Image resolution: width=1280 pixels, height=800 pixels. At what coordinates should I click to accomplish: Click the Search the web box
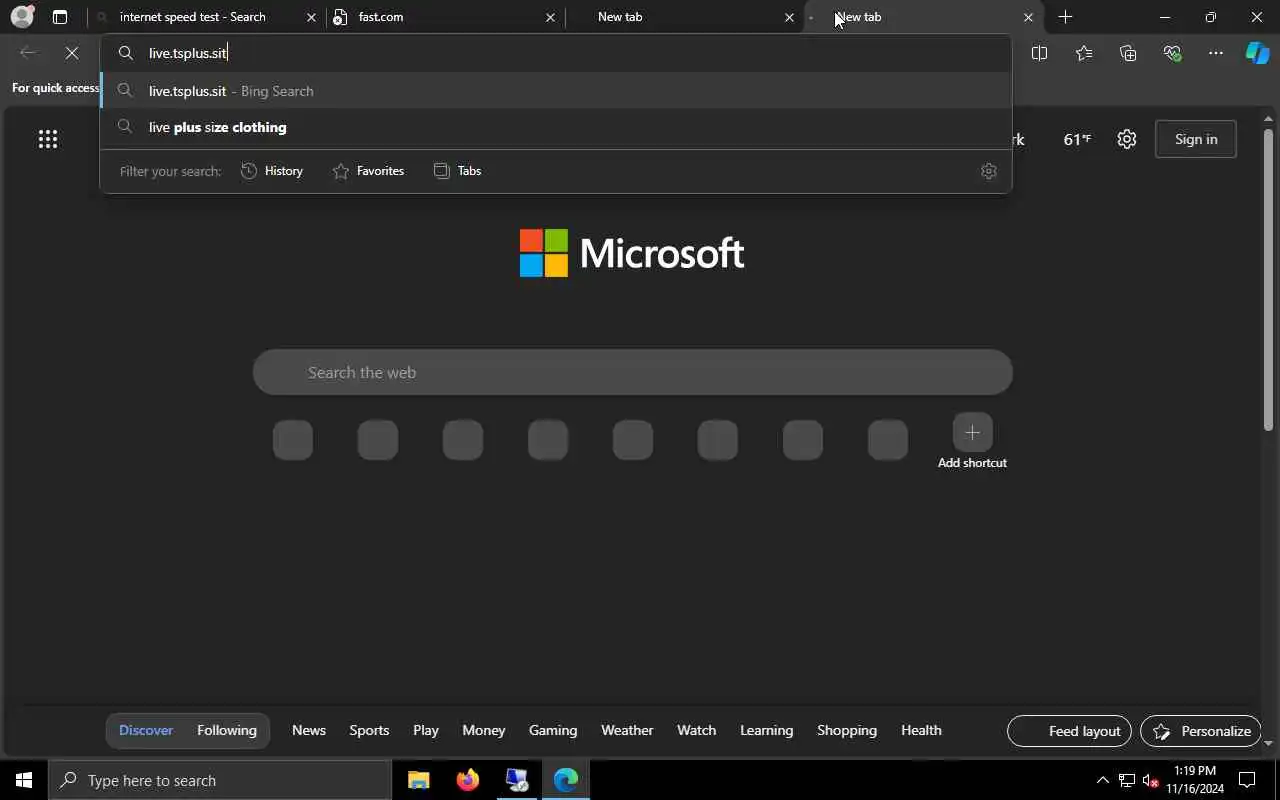632,372
